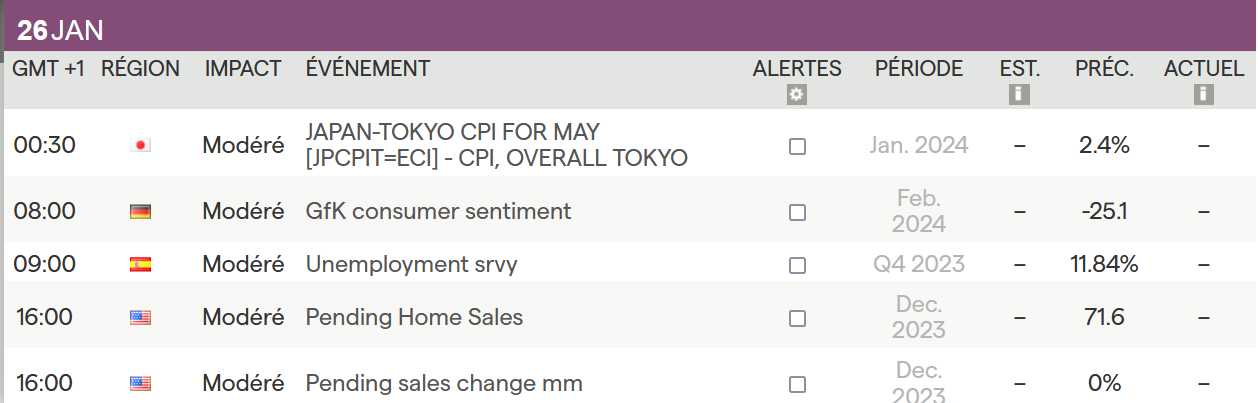Click US flag in Pending sales change row

tap(140, 384)
